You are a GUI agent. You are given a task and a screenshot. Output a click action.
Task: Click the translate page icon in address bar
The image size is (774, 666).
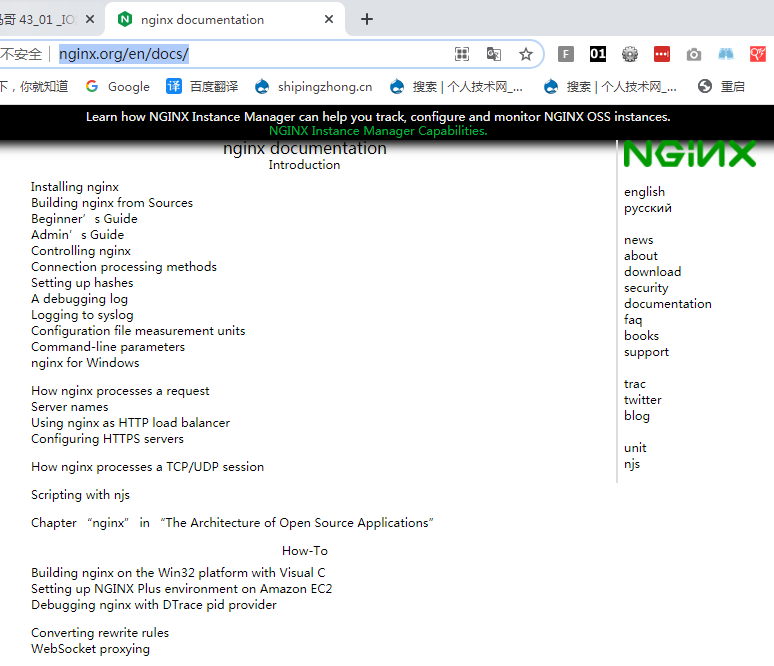(494, 54)
